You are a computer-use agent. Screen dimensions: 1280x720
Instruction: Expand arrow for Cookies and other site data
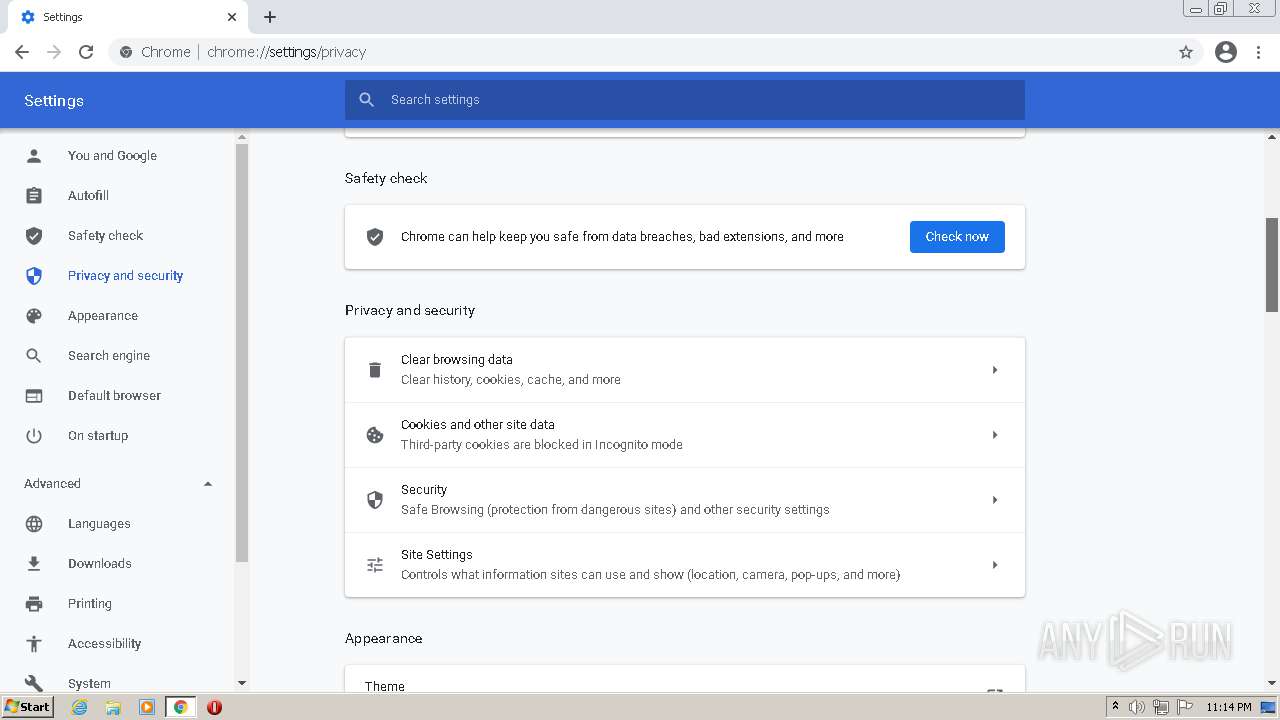995,435
